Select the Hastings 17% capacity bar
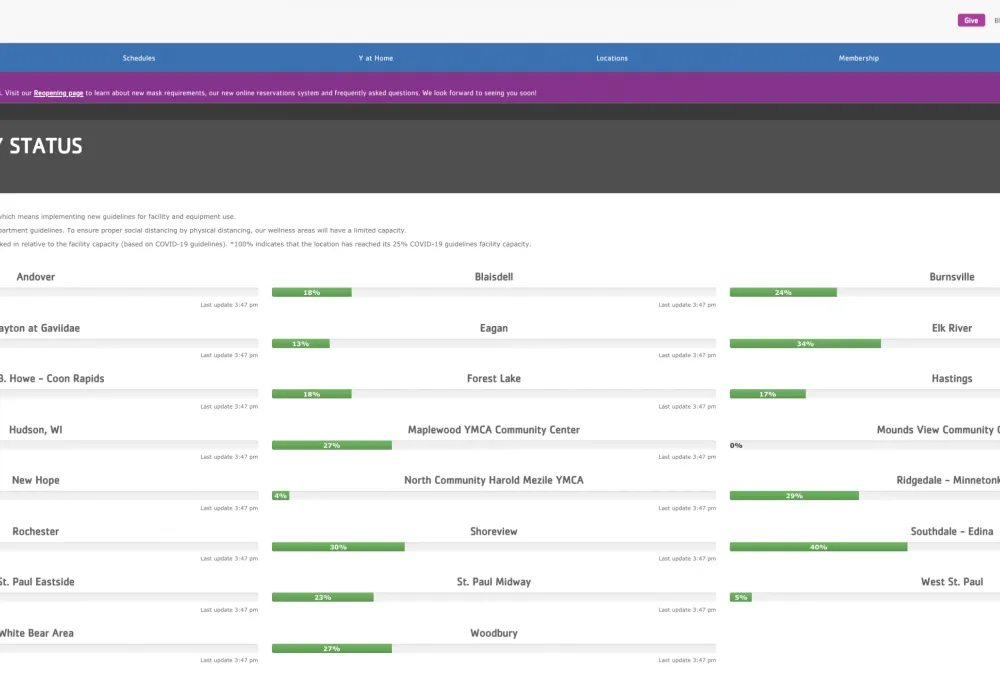This screenshot has width=1000, height=685. [768, 394]
